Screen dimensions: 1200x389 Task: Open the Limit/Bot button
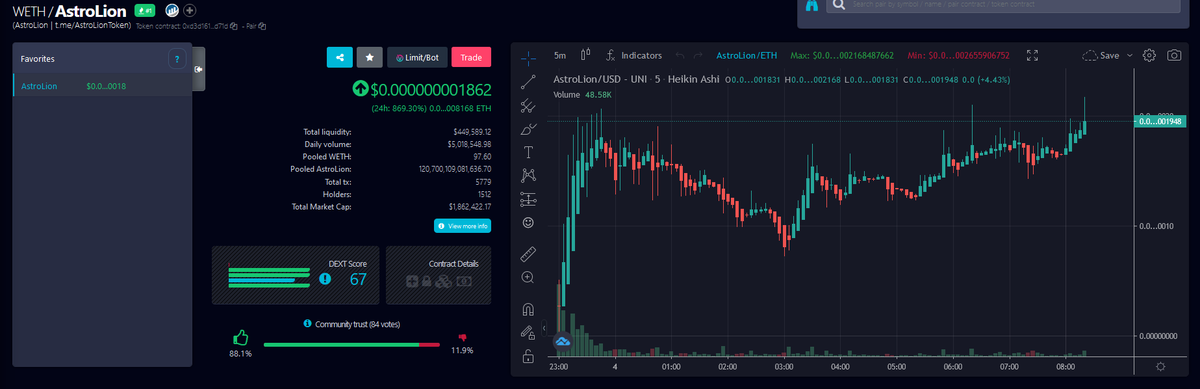[416, 57]
